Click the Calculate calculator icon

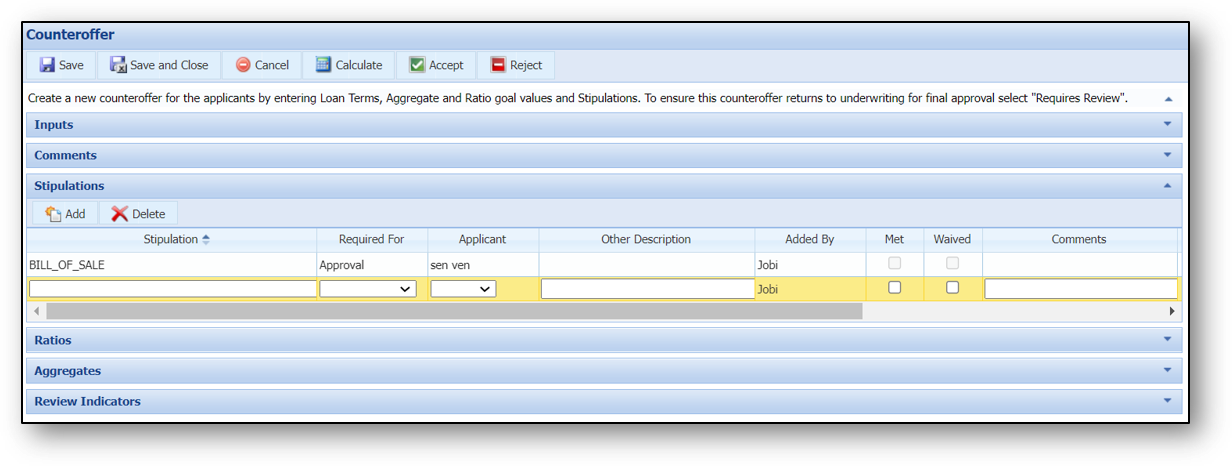tap(323, 65)
